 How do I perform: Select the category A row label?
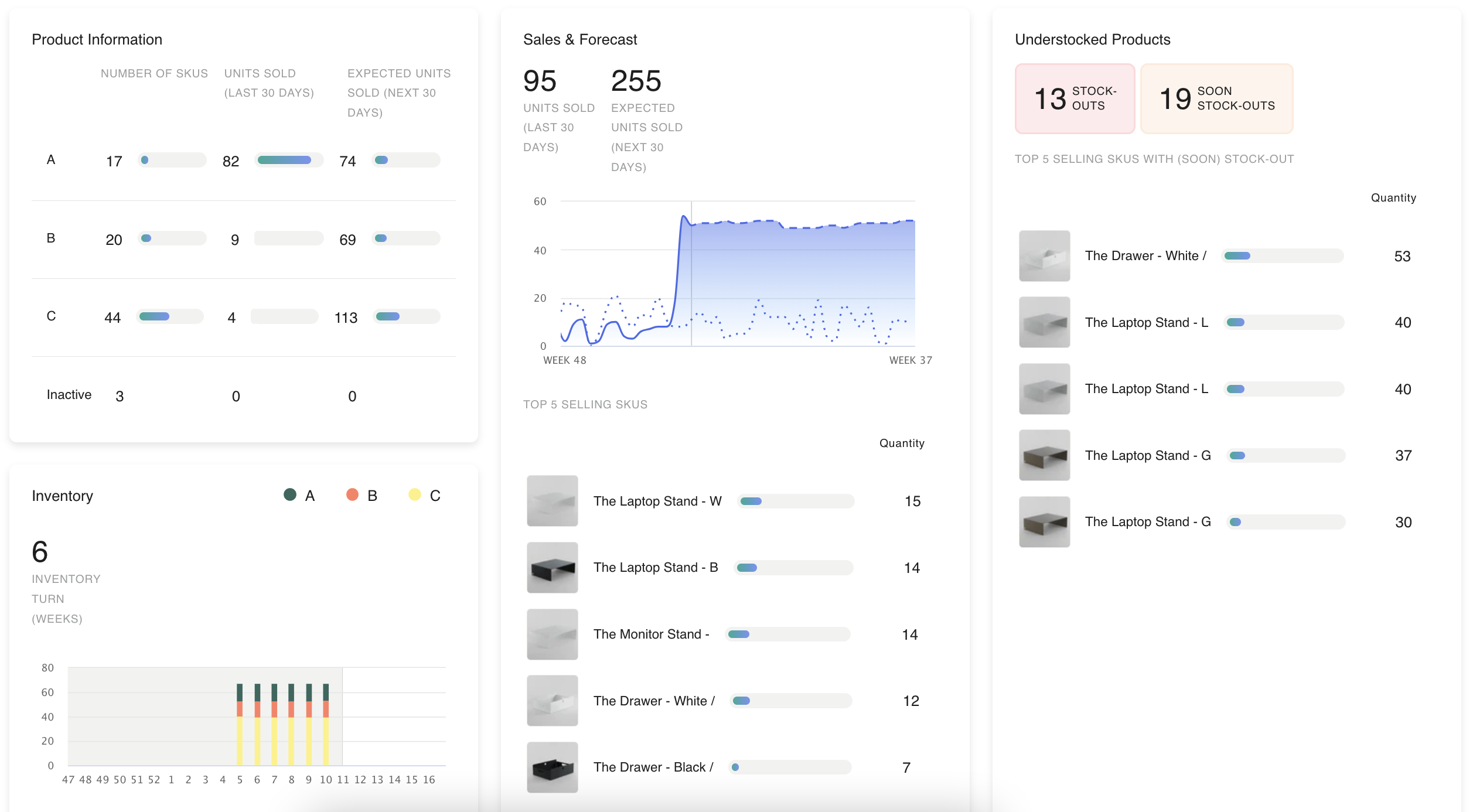click(x=51, y=160)
